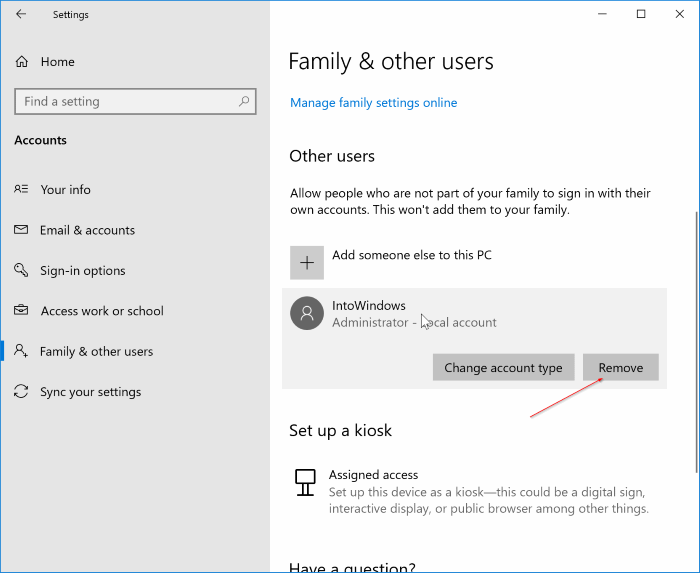The width and height of the screenshot is (700, 573).
Task: Select the IntoWindows account name
Action: (369, 305)
